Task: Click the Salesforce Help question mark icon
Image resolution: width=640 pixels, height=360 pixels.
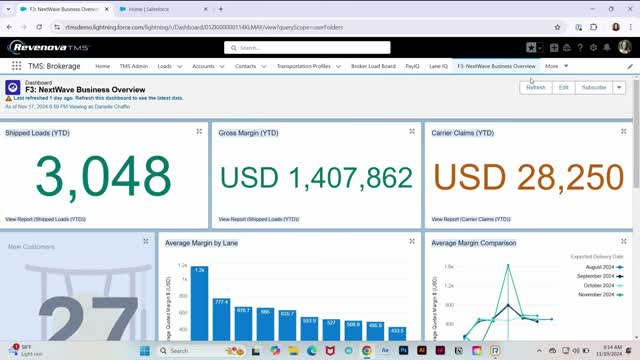Action: 580,48
